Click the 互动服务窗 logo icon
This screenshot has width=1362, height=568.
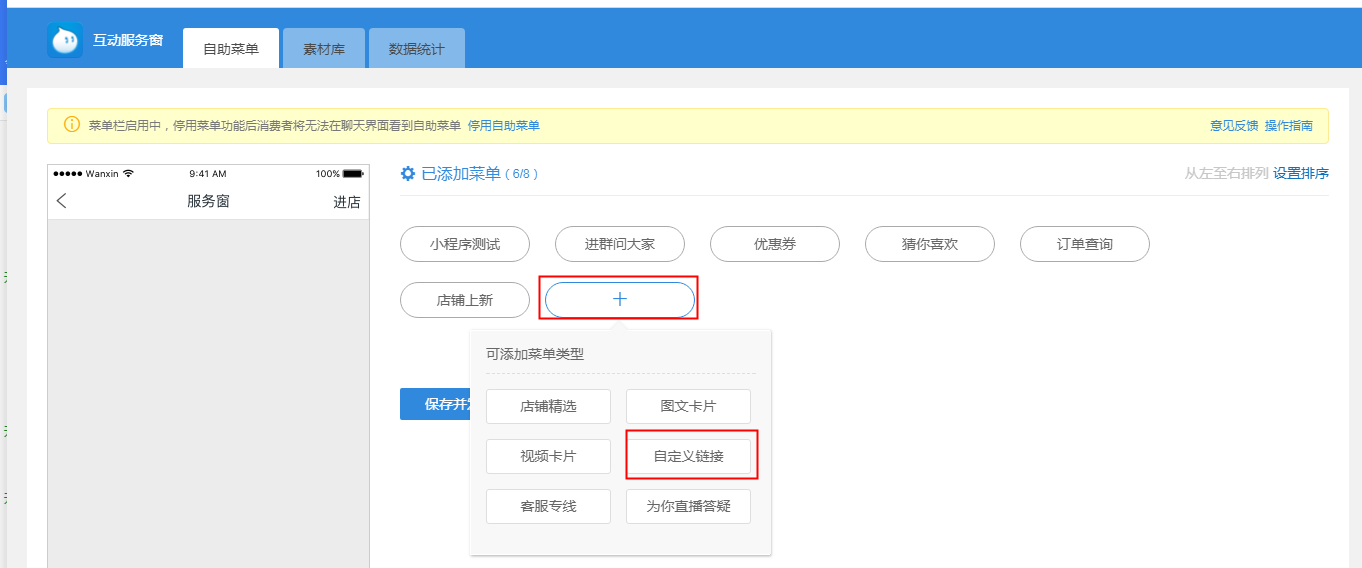(65, 41)
